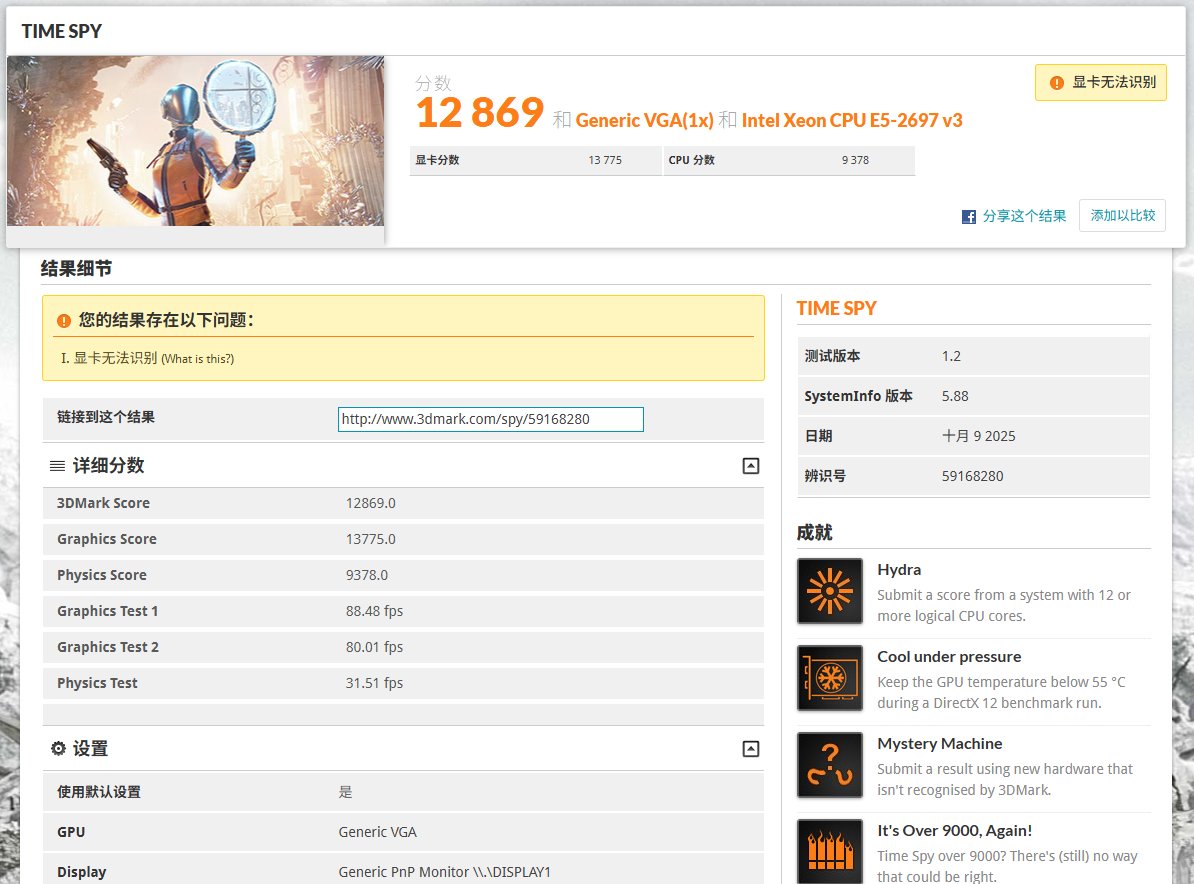
Task: Click the 12 869 overall score
Action: click(x=480, y=113)
